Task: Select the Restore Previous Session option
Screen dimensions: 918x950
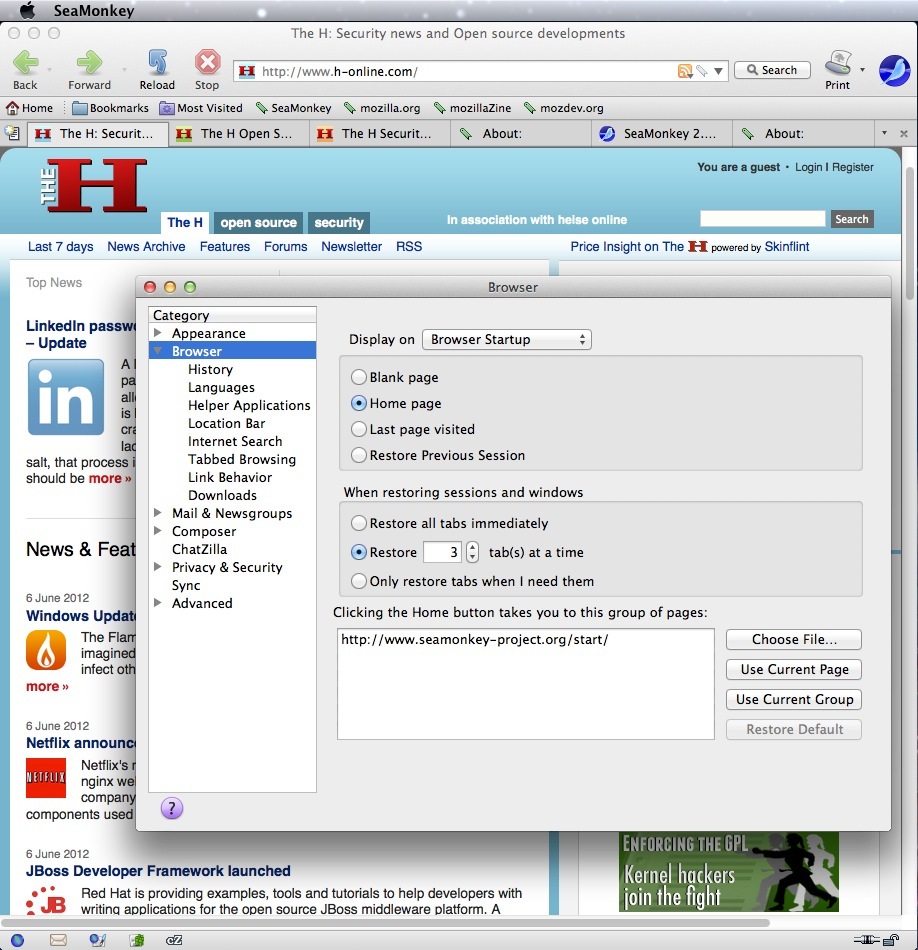Action: coord(359,456)
